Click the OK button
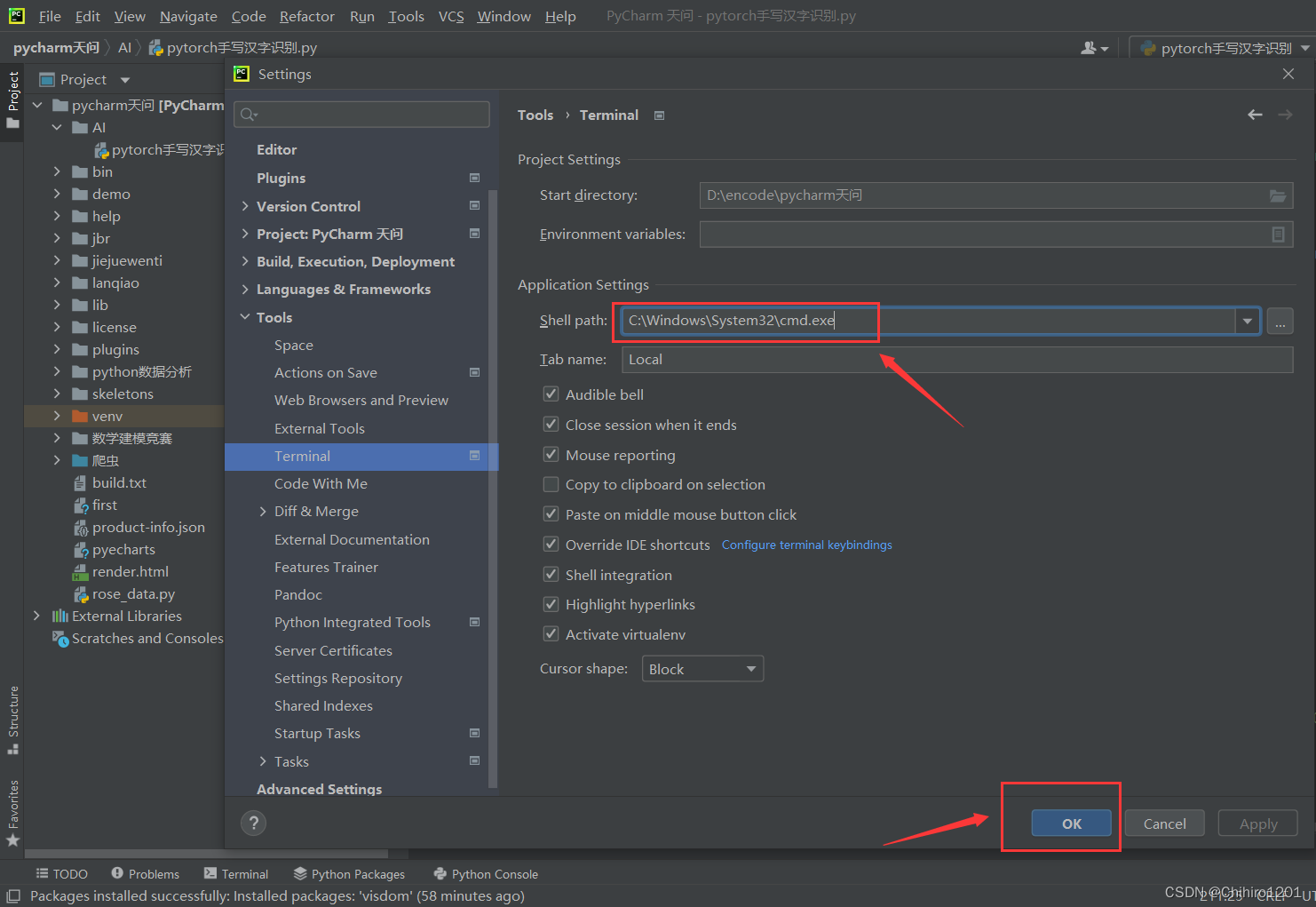The width and height of the screenshot is (1316, 907). pyautogui.click(x=1071, y=823)
